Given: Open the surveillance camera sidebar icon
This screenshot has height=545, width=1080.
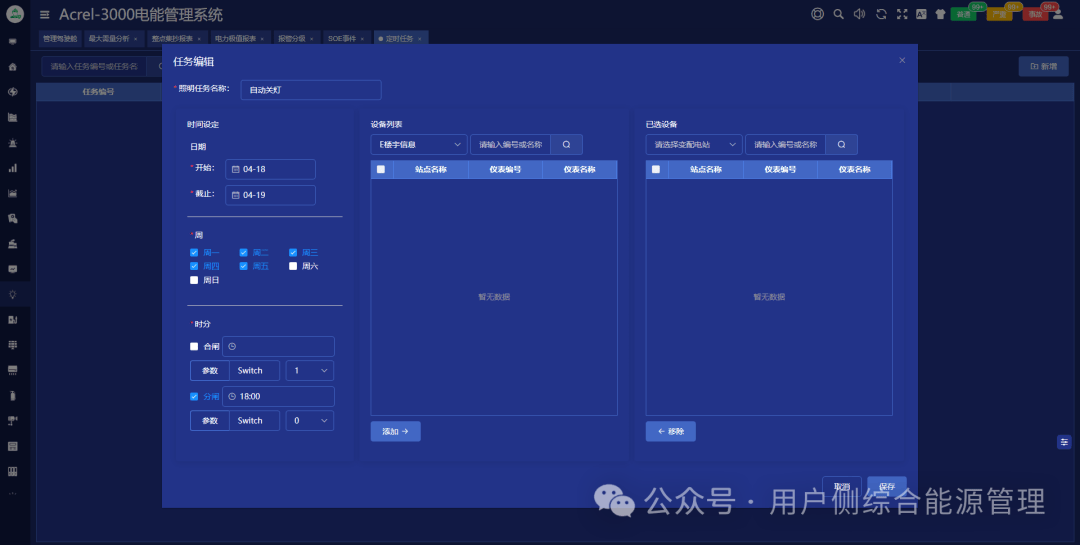Looking at the screenshot, I should 12,420.
